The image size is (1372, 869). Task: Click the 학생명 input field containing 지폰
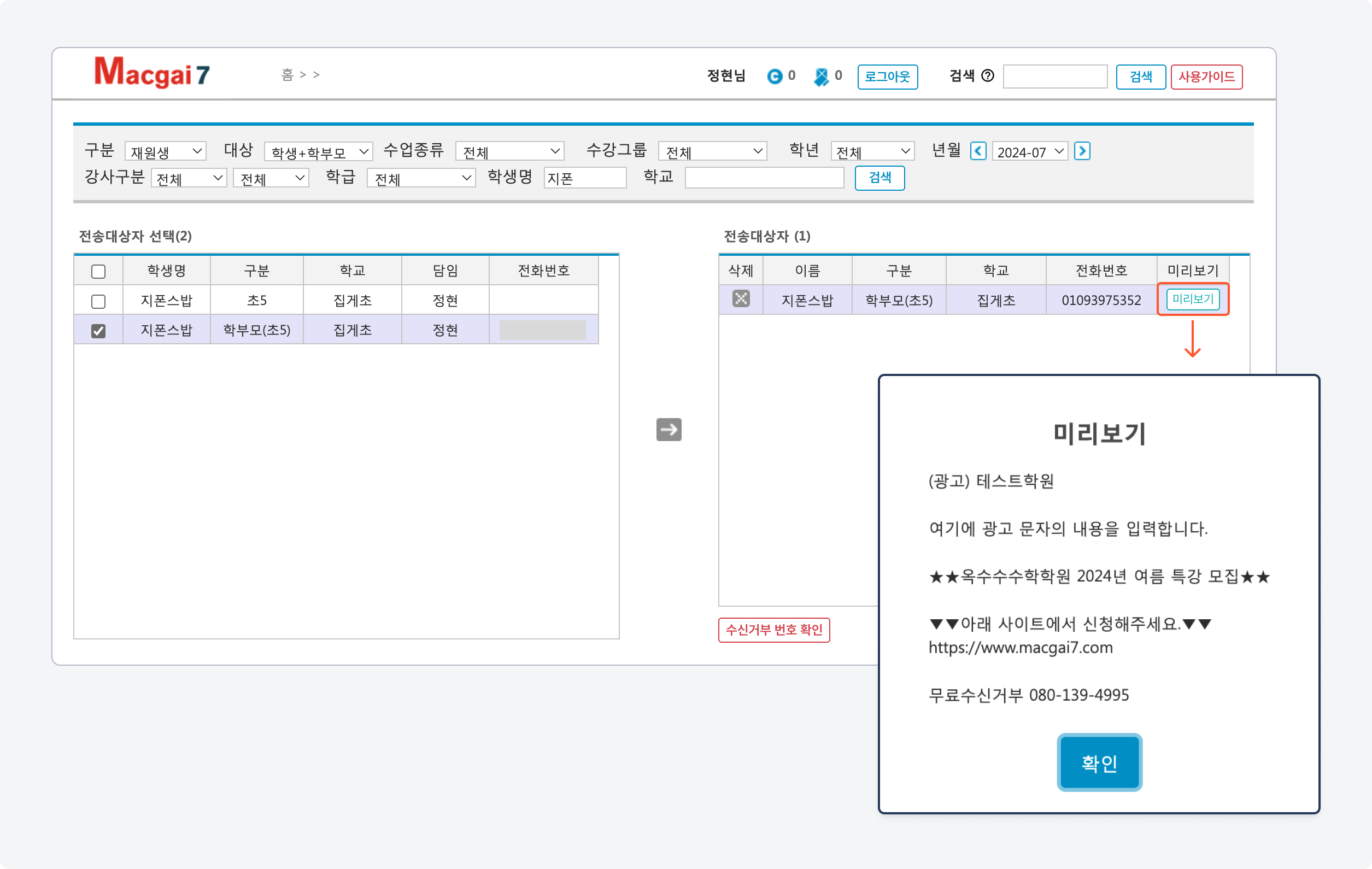tap(584, 178)
